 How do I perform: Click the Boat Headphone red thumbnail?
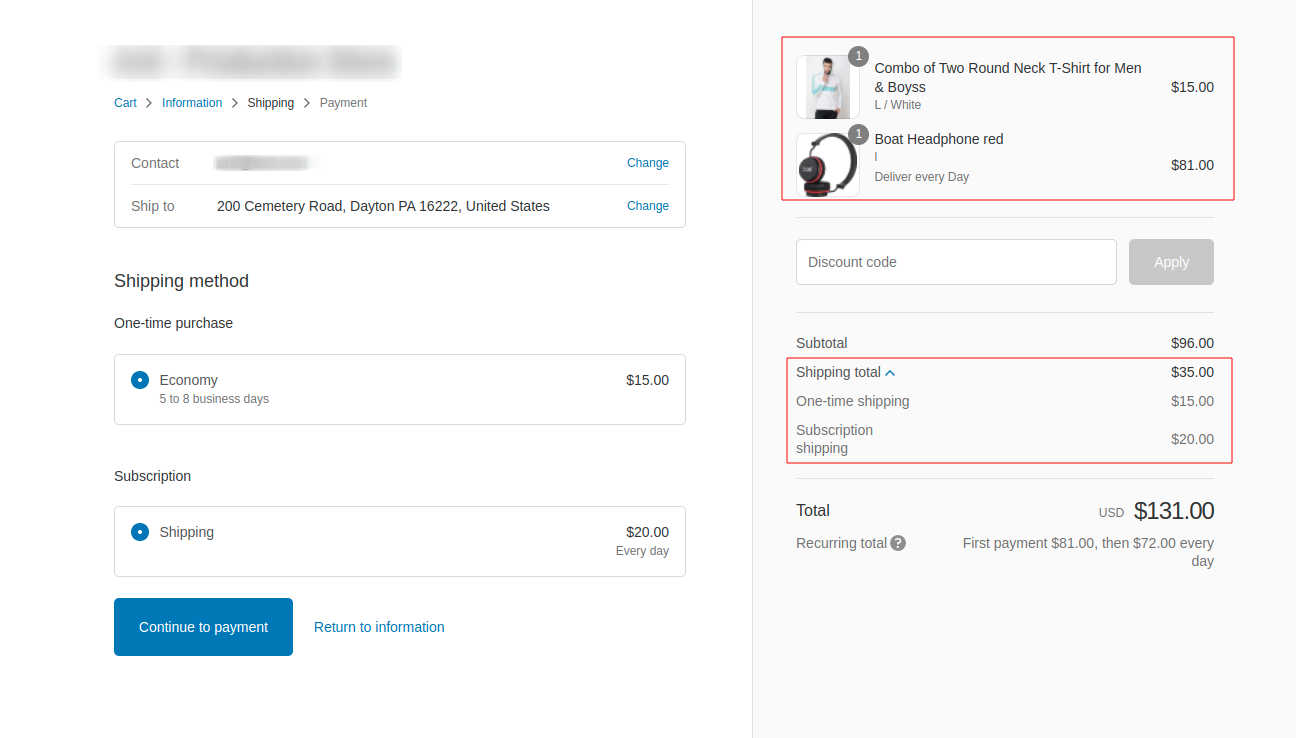827,165
